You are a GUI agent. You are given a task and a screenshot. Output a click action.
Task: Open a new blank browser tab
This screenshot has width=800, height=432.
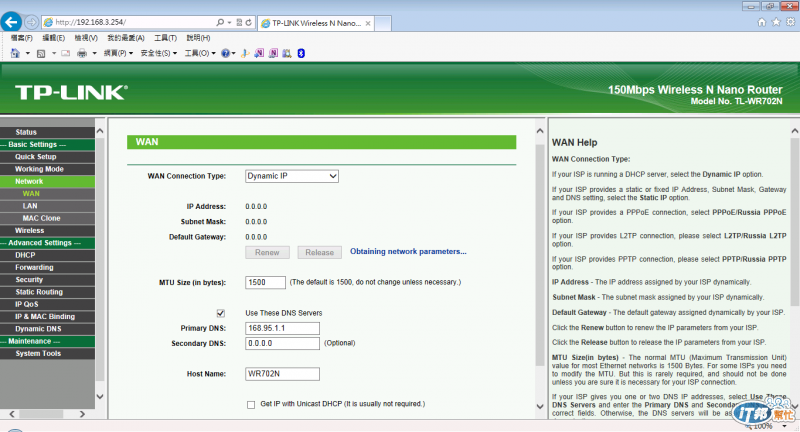383,23
